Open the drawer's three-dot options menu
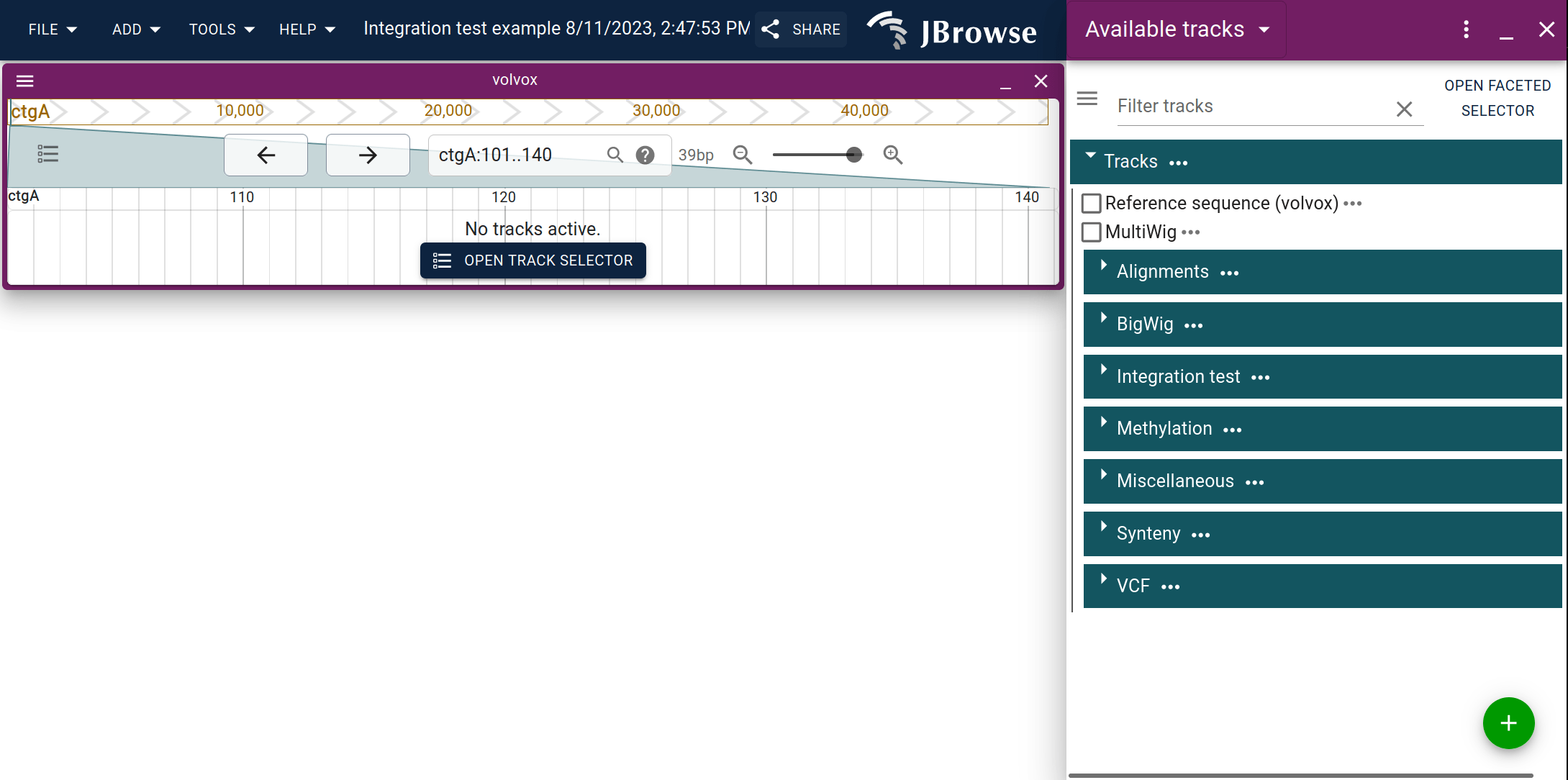The height and width of the screenshot is (780, 1568). click(x=1466, y=30)
